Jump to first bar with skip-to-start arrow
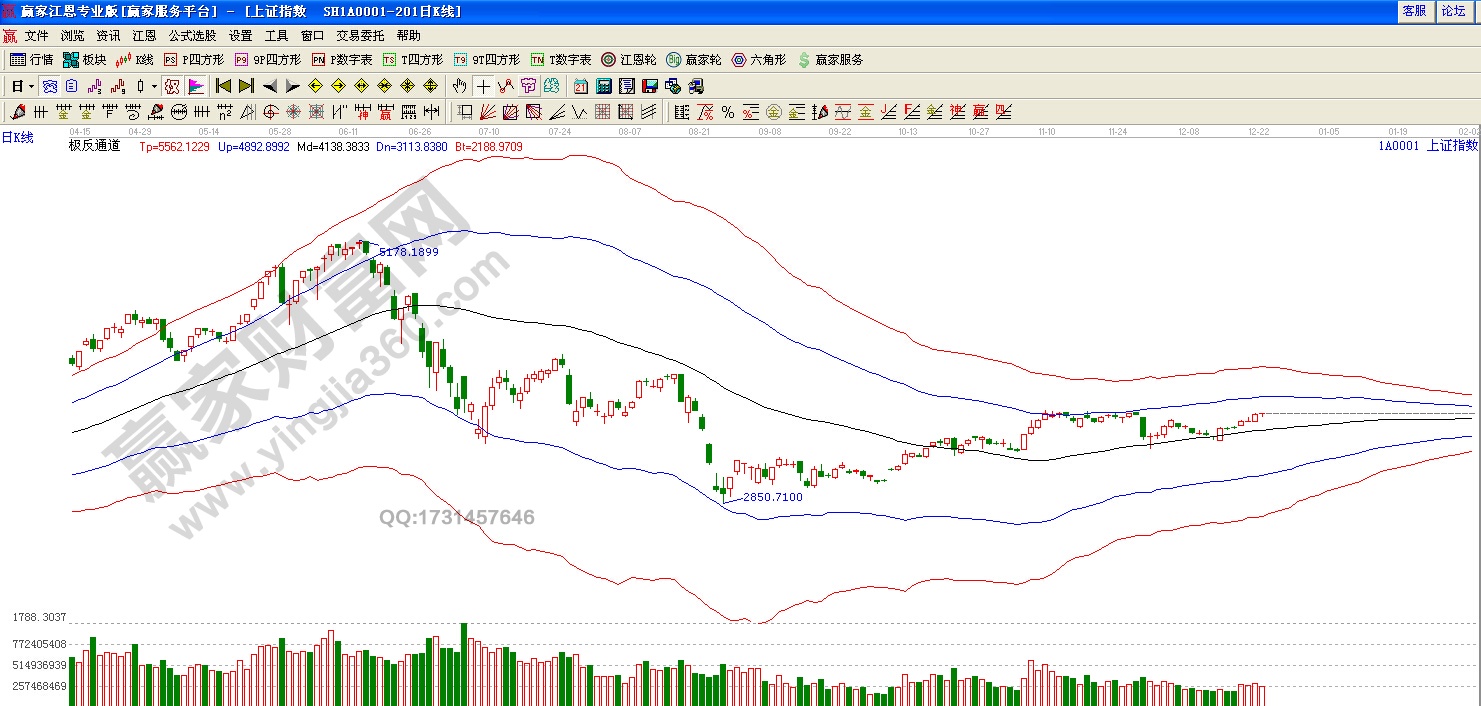The height and width of the screenshot is (706, 1481). click(x=223, y=86)
